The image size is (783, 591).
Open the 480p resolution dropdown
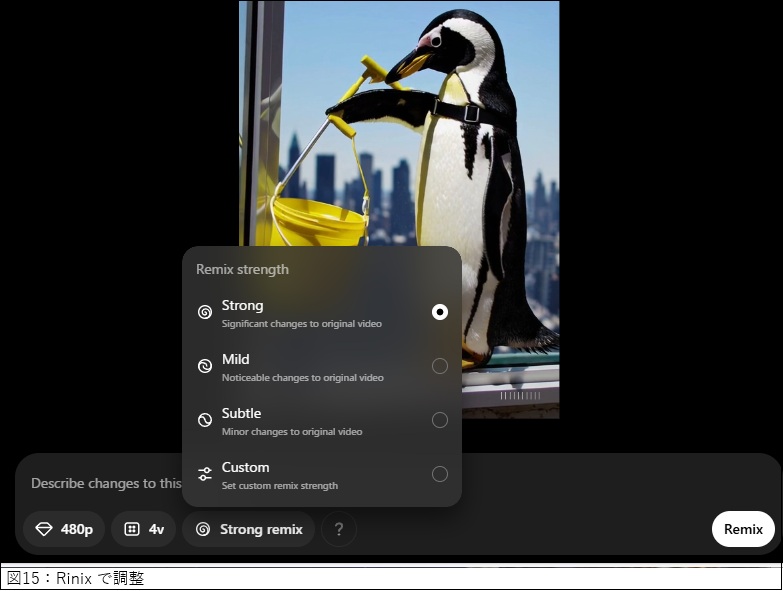[64, 529]
